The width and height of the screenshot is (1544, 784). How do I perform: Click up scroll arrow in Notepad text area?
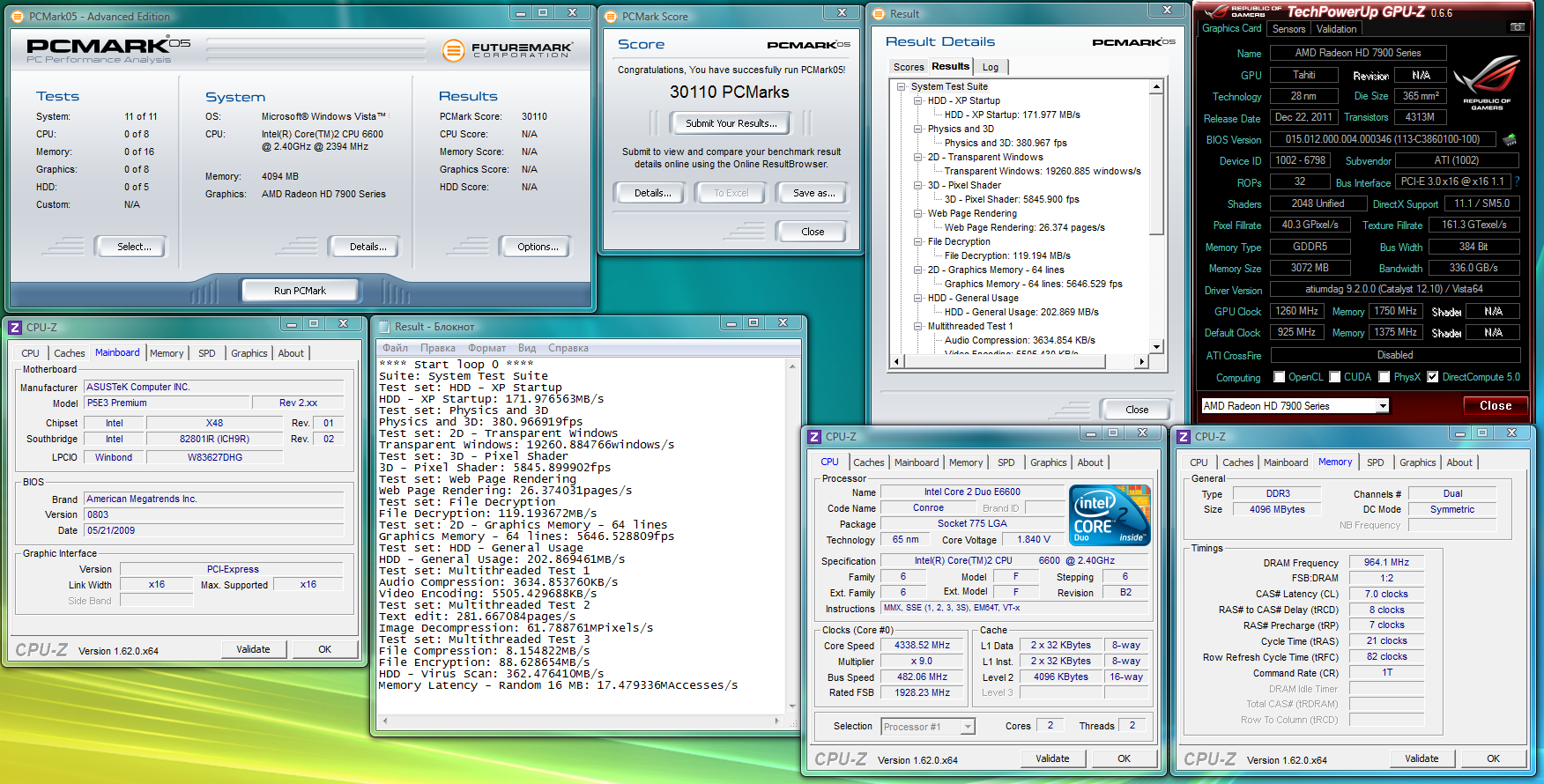point(792,366)
